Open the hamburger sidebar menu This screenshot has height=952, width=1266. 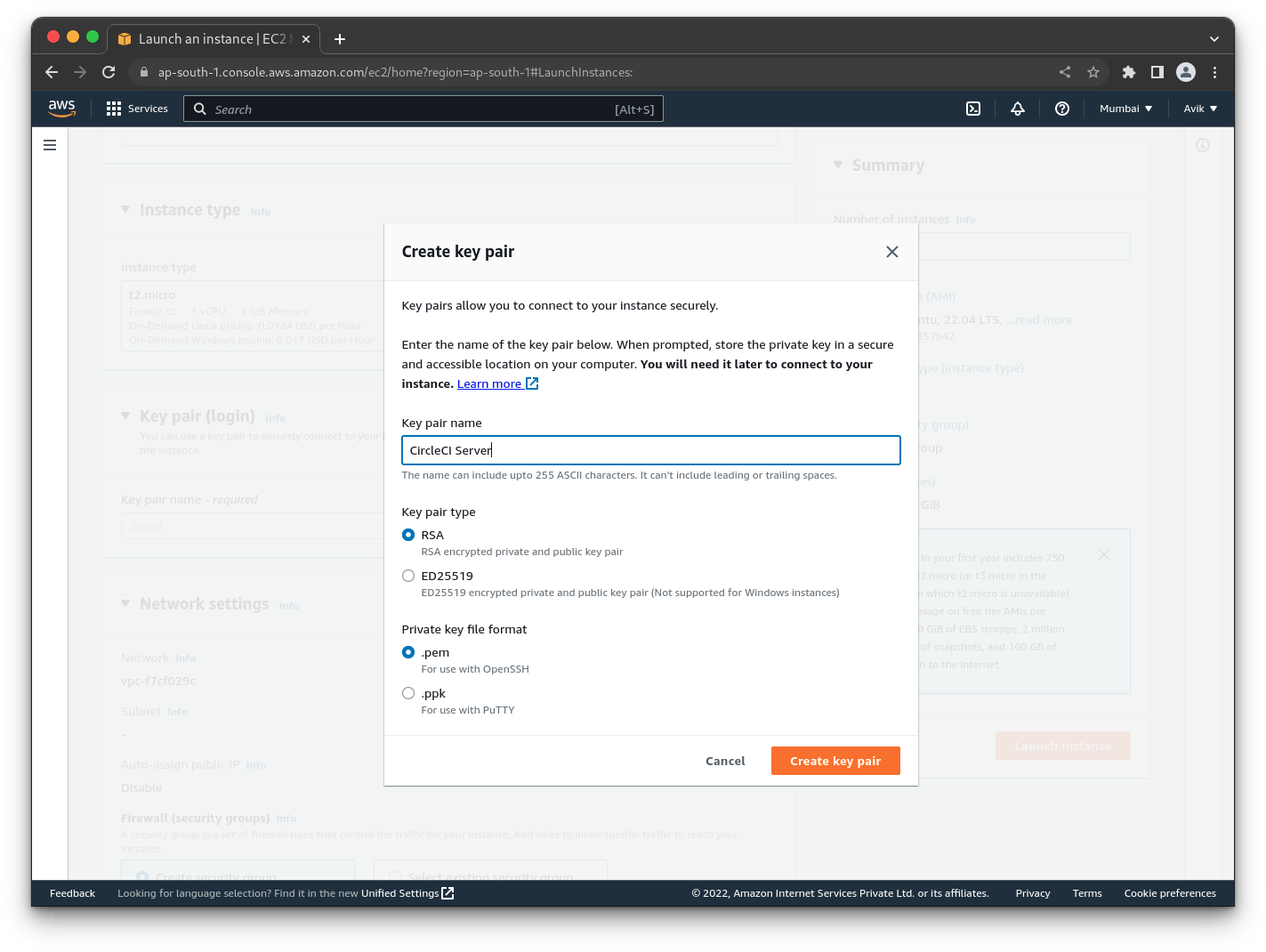point(50,144)
